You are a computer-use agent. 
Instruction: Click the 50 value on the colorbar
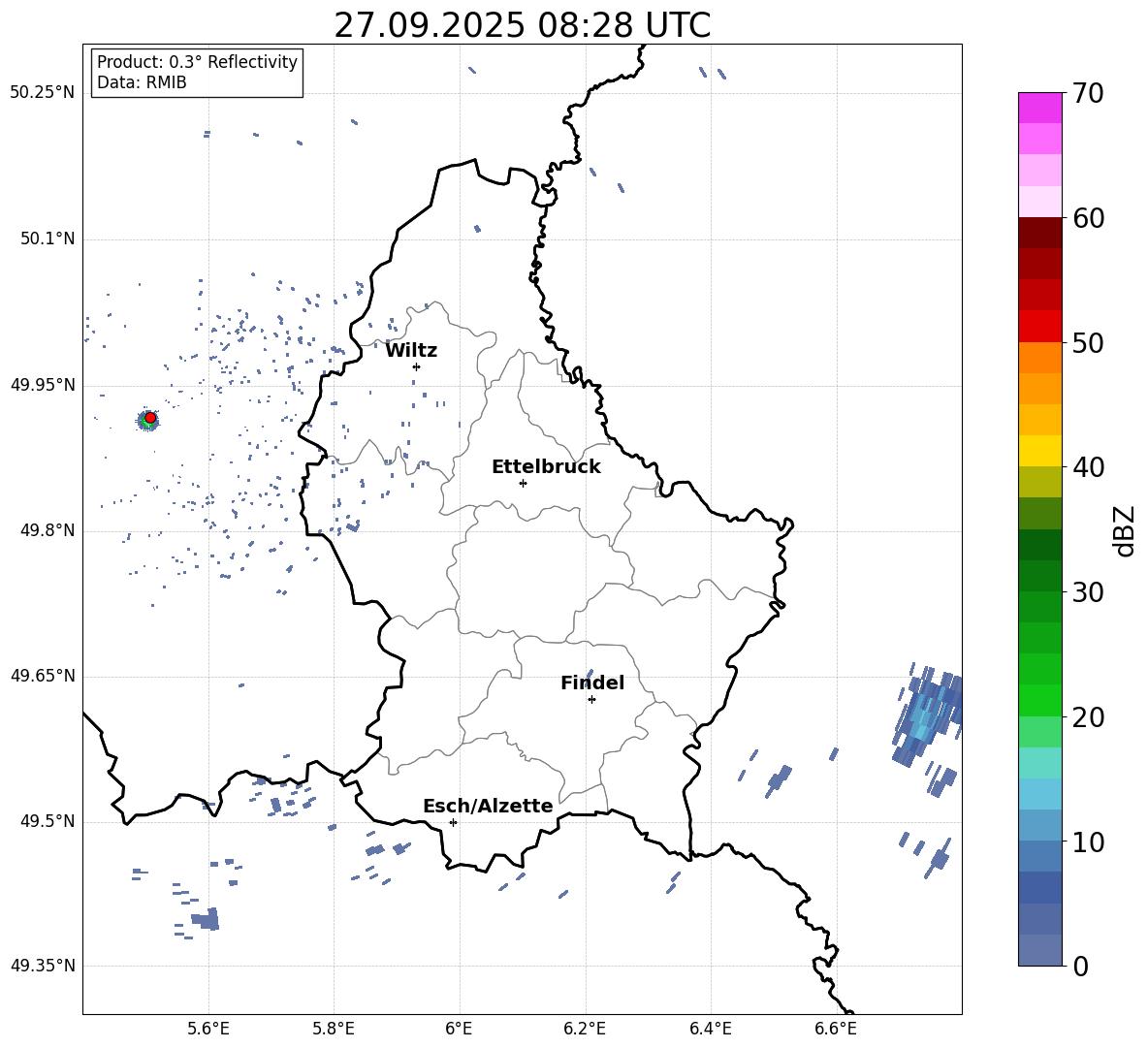(x=1088, y=342)
